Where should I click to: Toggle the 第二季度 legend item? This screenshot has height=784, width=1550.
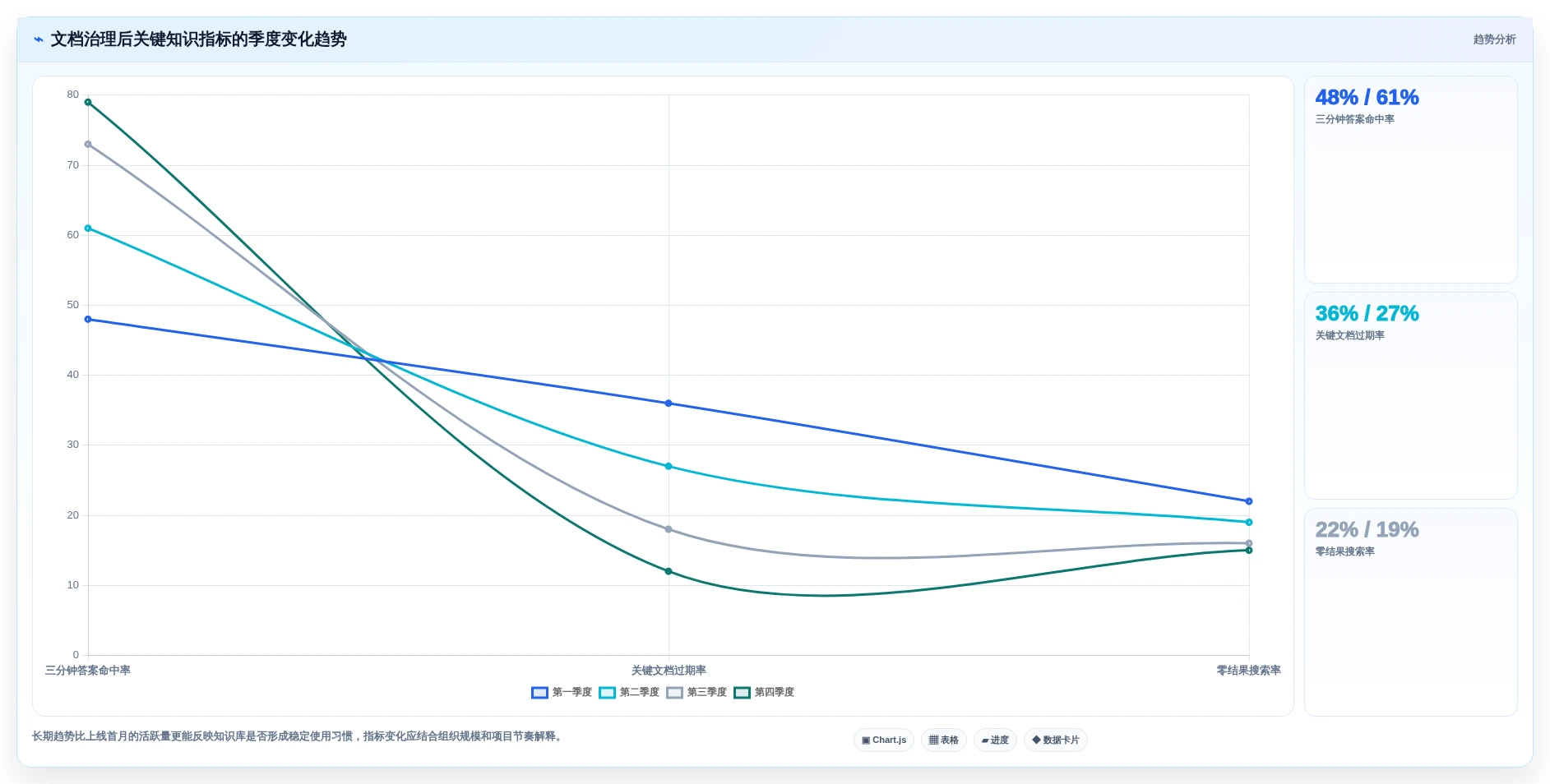point(629,692)
